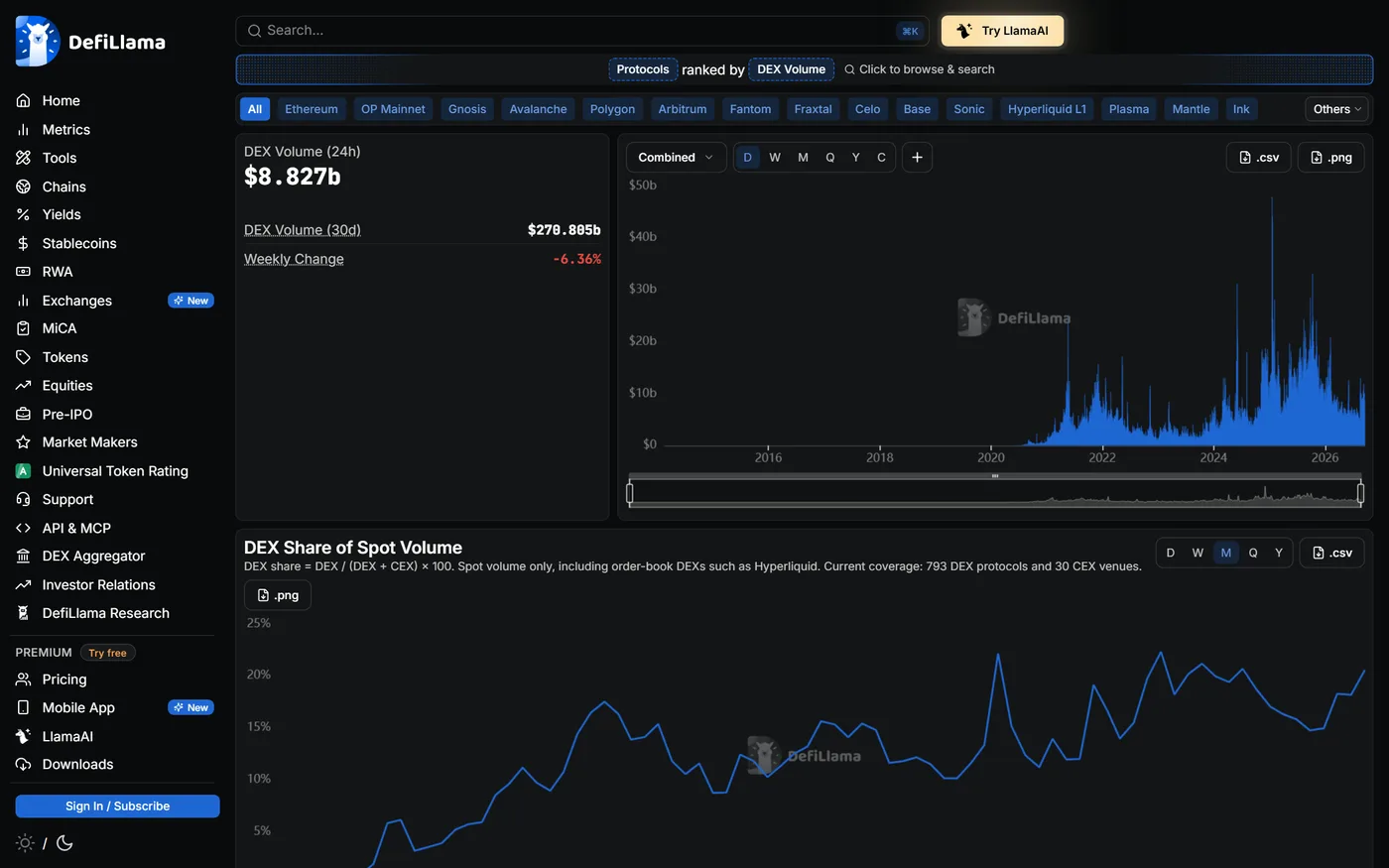The height and width of the screenshot is (868, 1389).
Task: Open the Combined chart type dropdown
Action: (676, 158)
